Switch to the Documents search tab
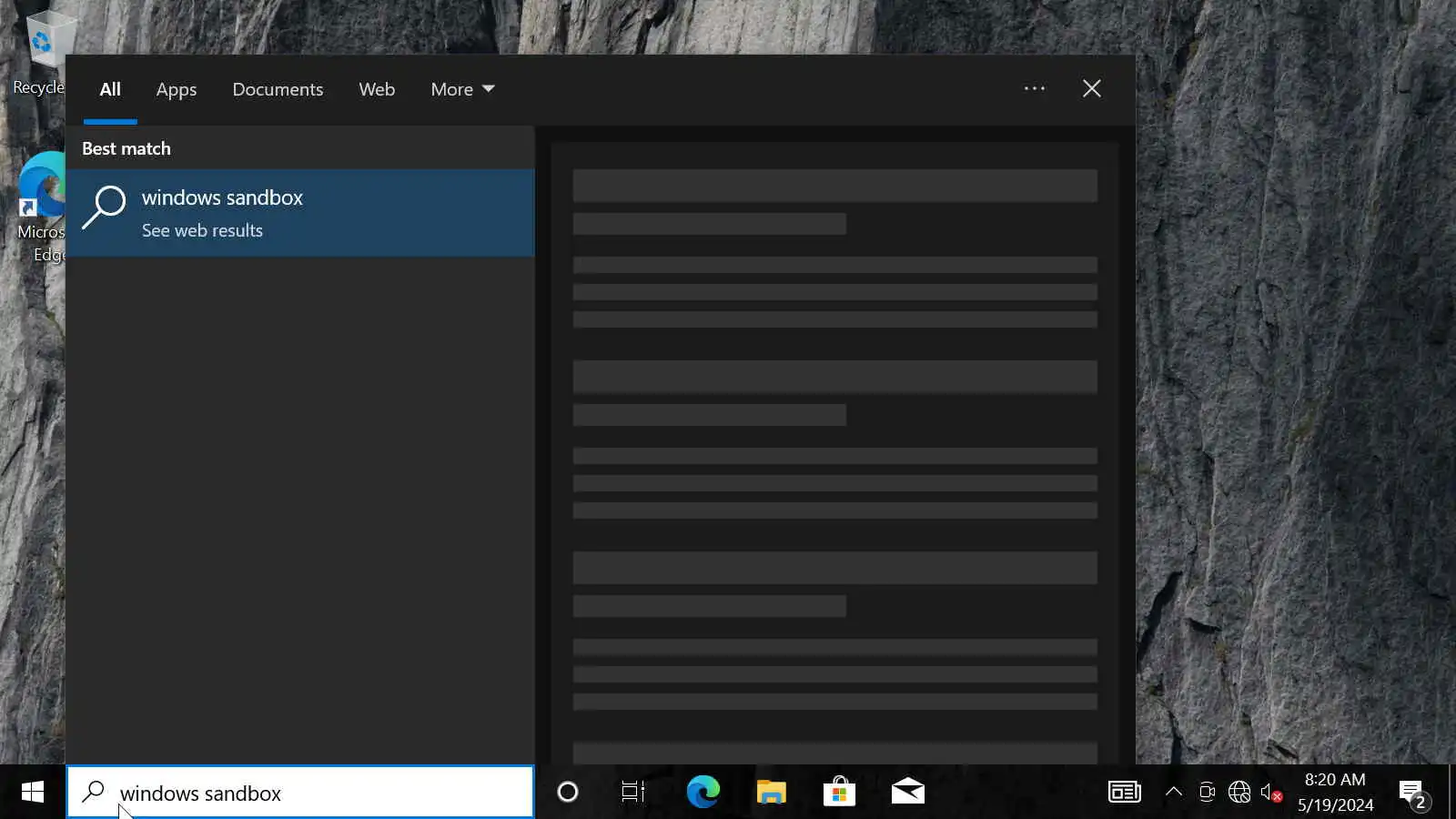Screen dimensions: 1456x819 [x=278, y=89]
